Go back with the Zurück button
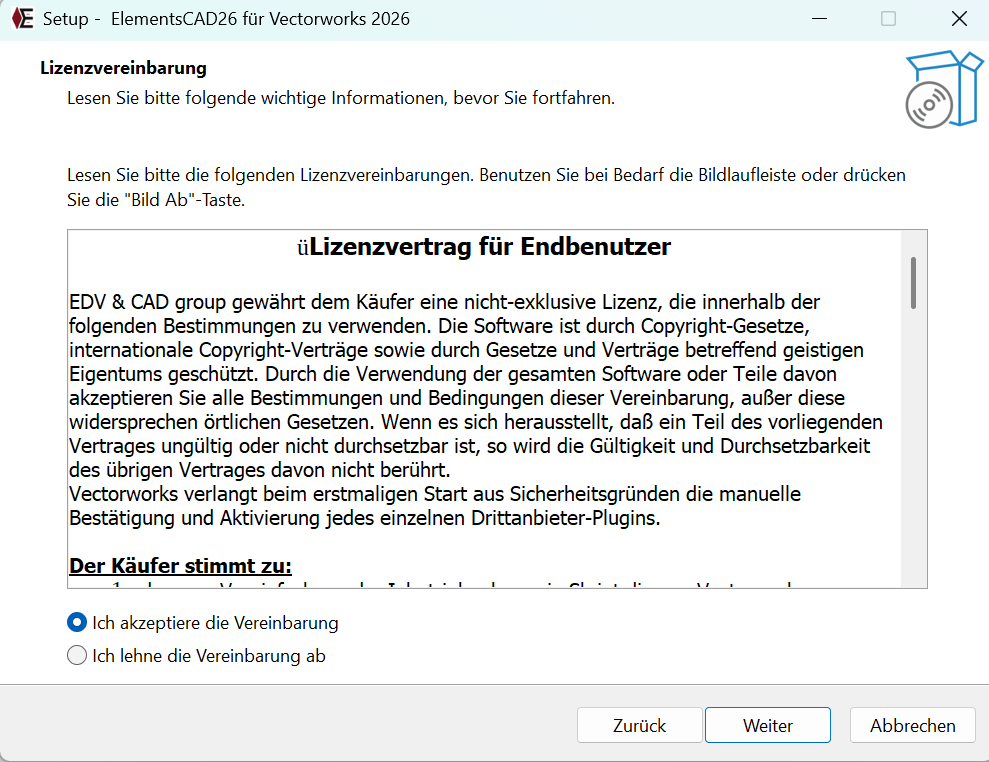The height and width of the screenshot is (762, 989). 639,726
